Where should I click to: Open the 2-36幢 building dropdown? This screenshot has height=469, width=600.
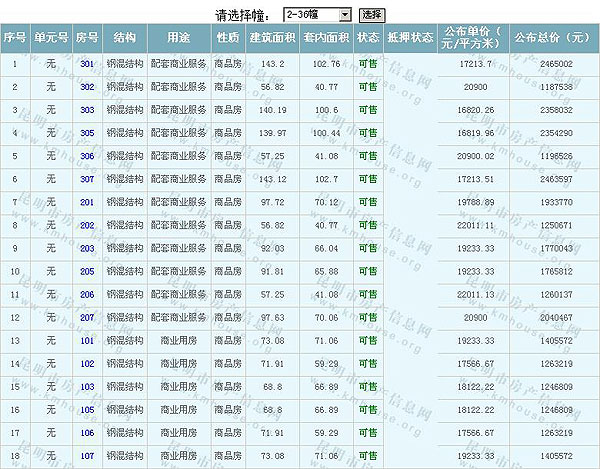click(x=317, y=15)
